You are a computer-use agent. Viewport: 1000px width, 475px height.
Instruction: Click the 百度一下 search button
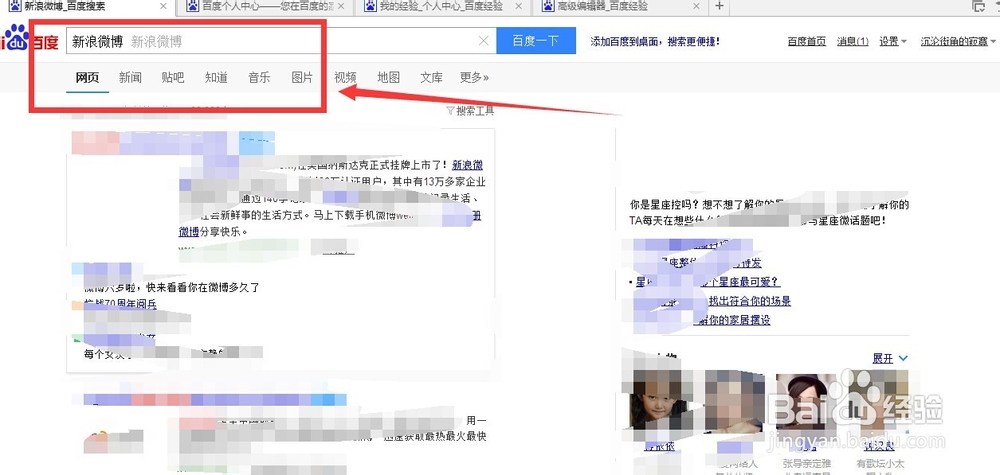pos(536,41)
